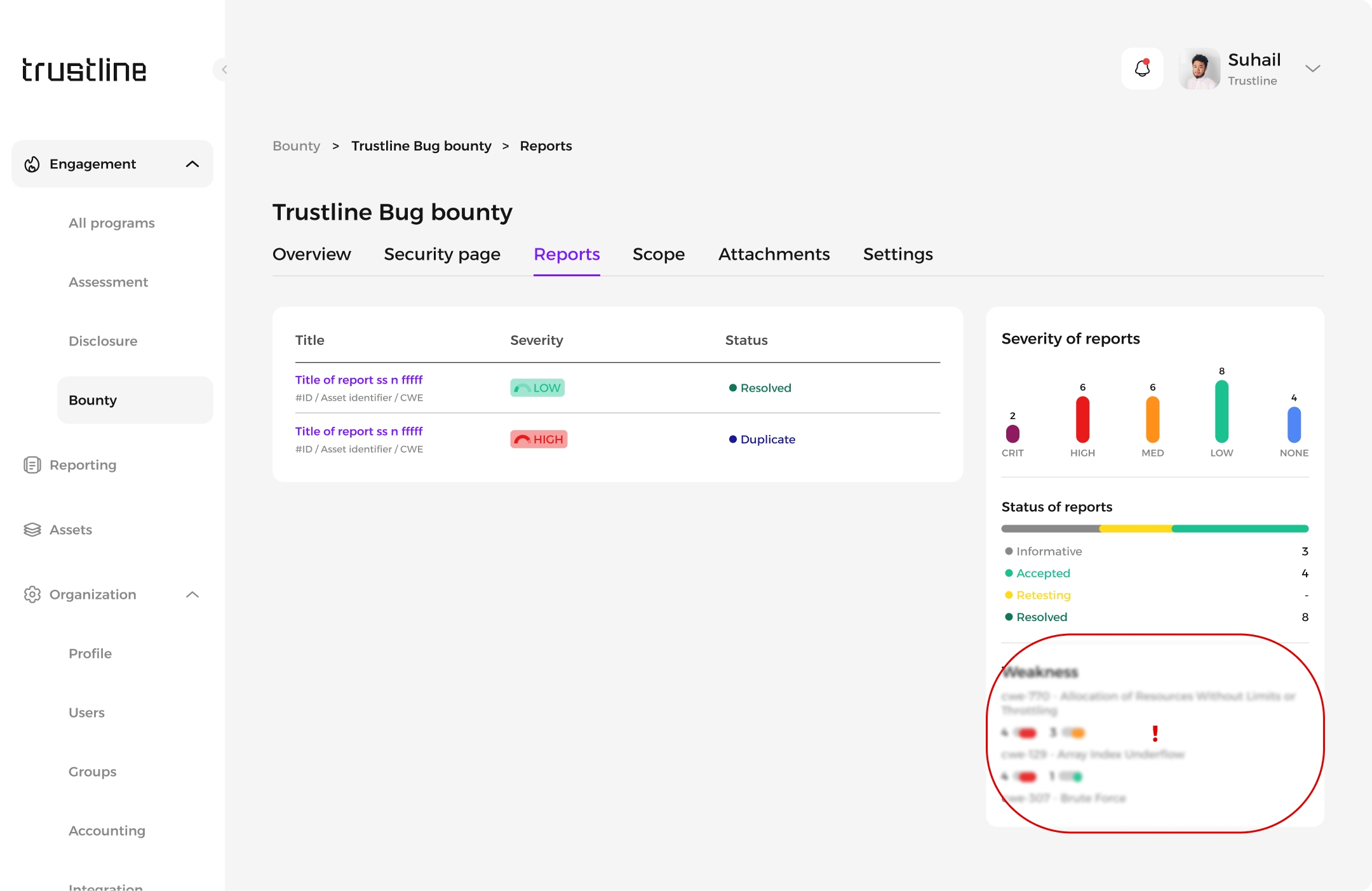The image size is (1372, 891).
Task: Click the Organization gear icon
Action: coord(32,594)
